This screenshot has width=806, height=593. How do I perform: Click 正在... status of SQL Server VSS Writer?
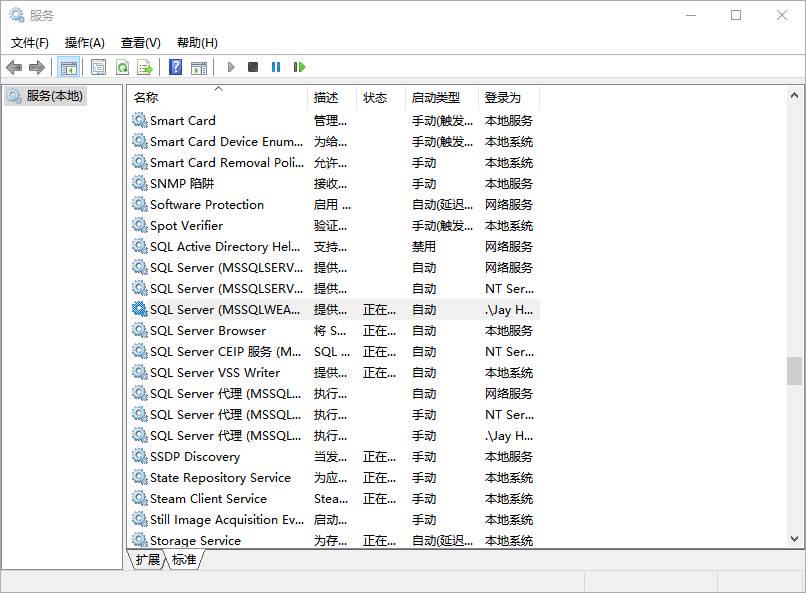(379, 373)
